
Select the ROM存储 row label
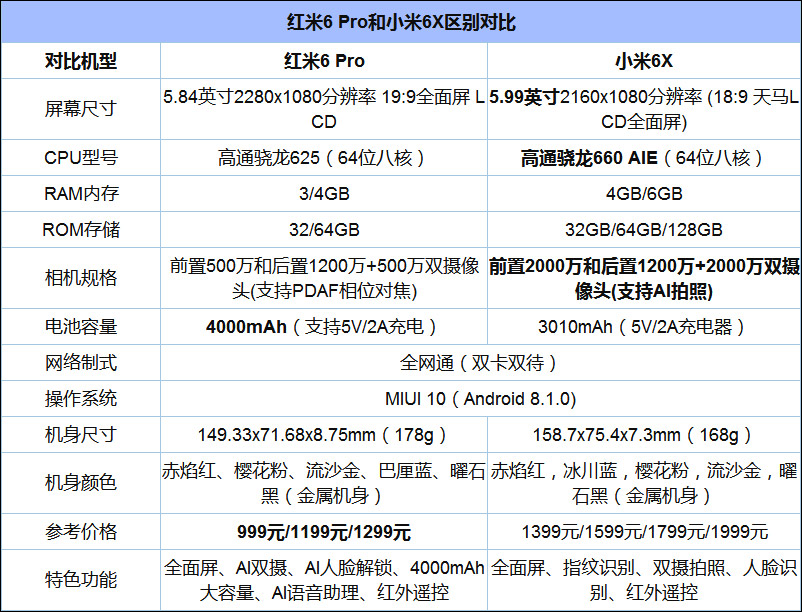point(81,230)
